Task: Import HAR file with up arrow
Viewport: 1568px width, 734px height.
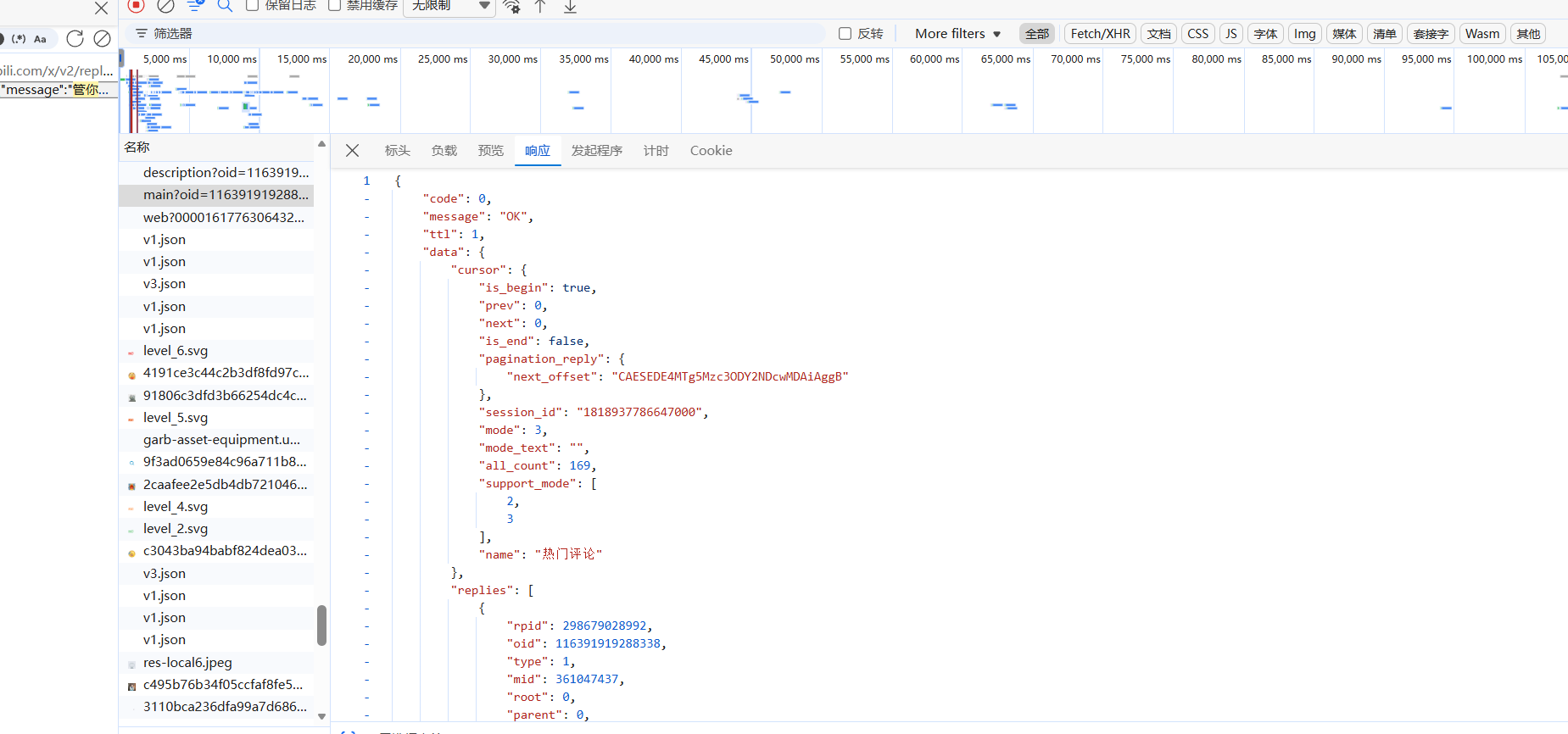Action: pos(540,6)
